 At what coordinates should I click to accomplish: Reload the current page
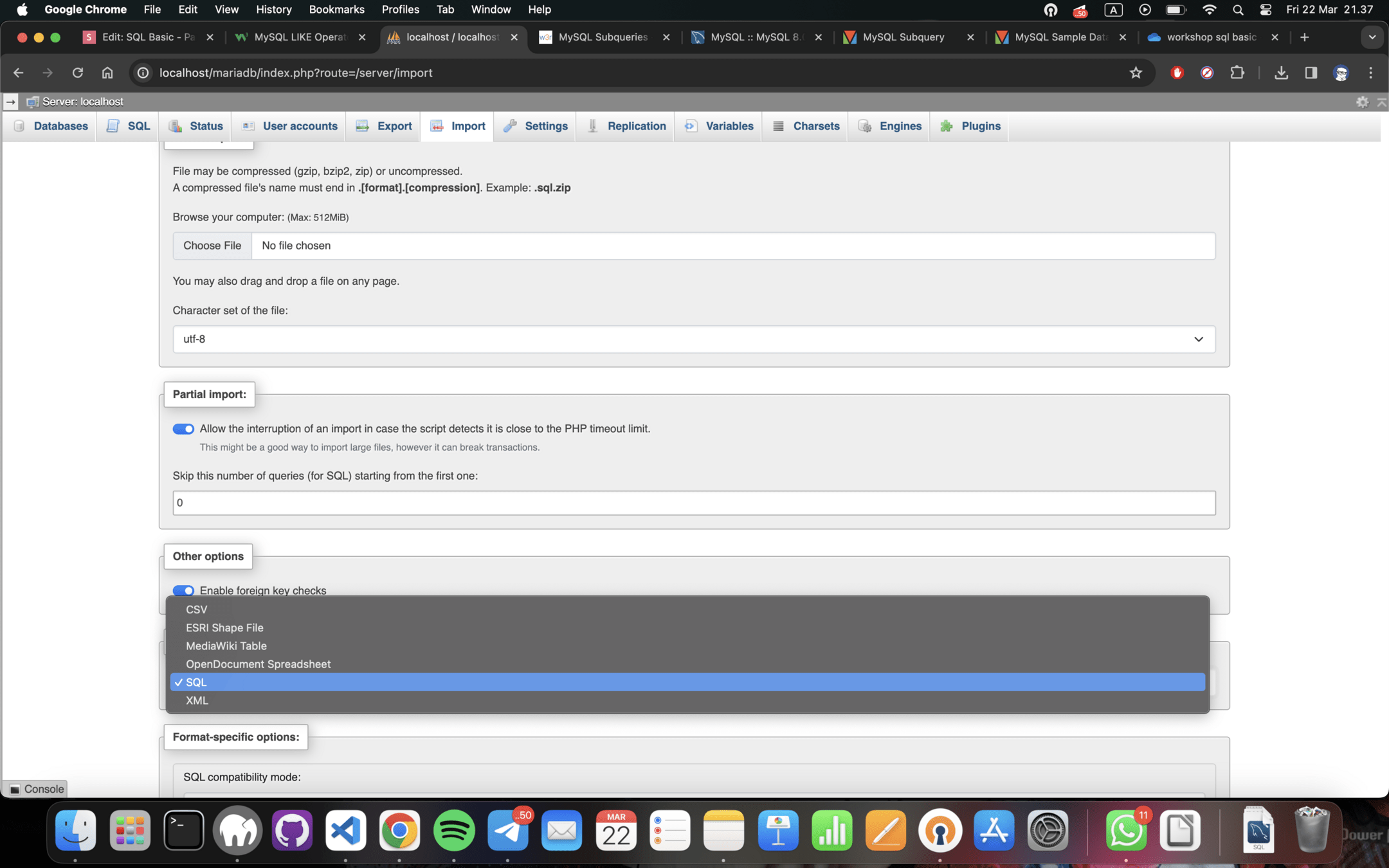click(78, 73)
